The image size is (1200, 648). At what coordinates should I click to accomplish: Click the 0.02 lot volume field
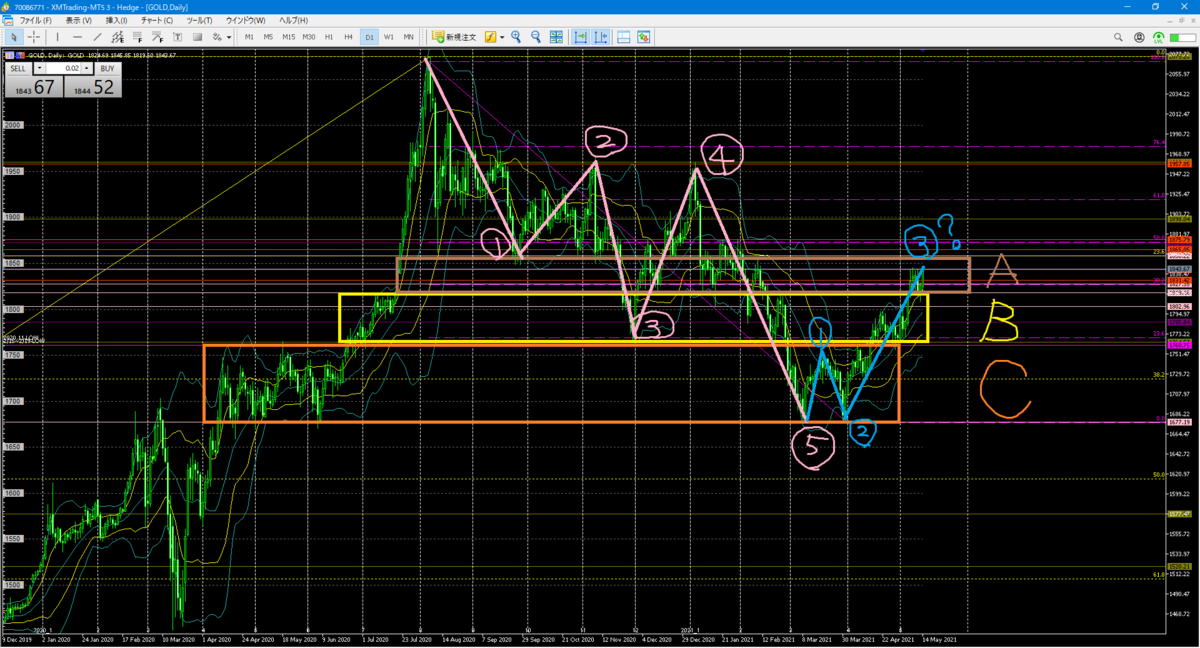click(x=63, y=69)
